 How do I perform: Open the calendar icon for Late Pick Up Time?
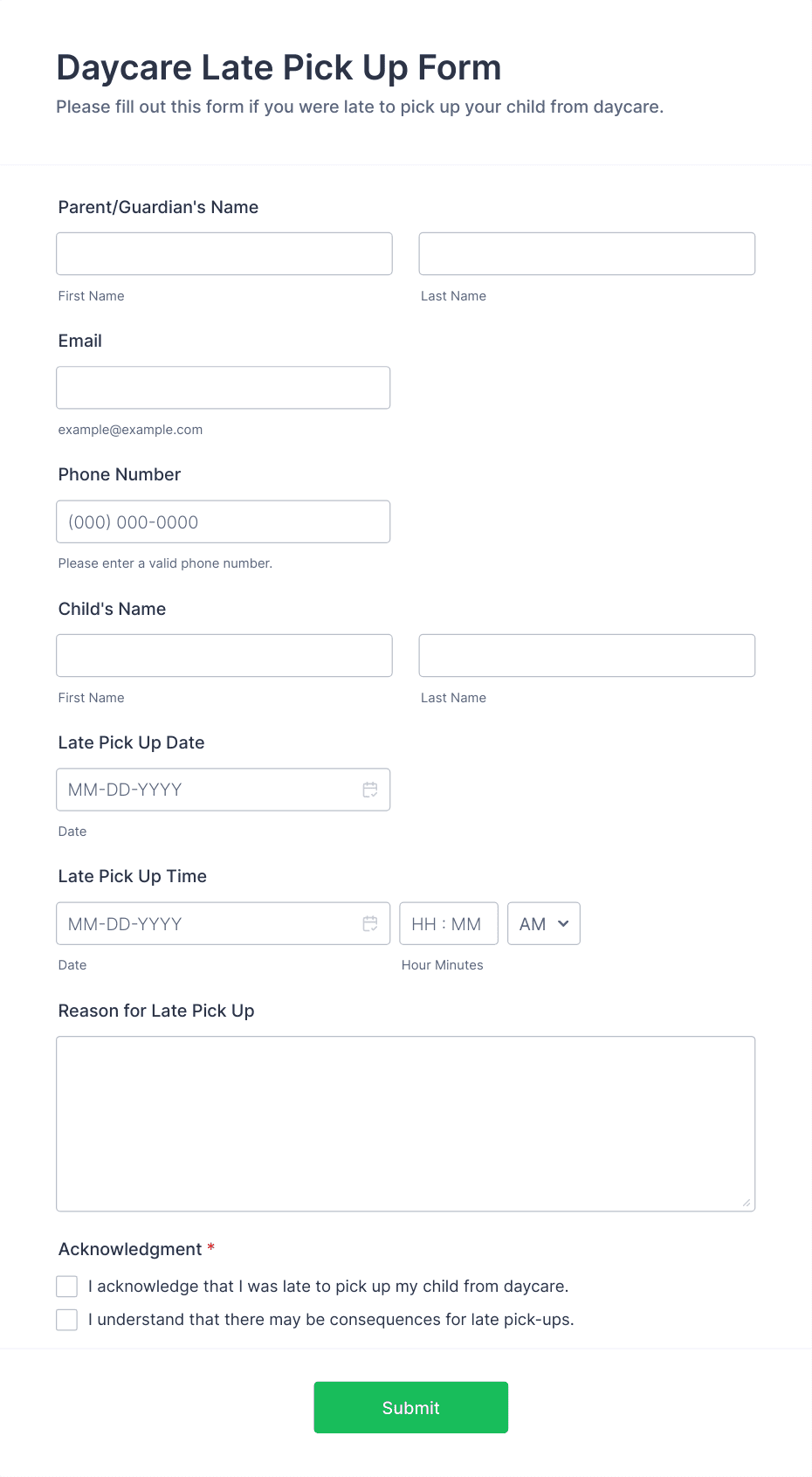pyautogui.click(x=370, y=923)
